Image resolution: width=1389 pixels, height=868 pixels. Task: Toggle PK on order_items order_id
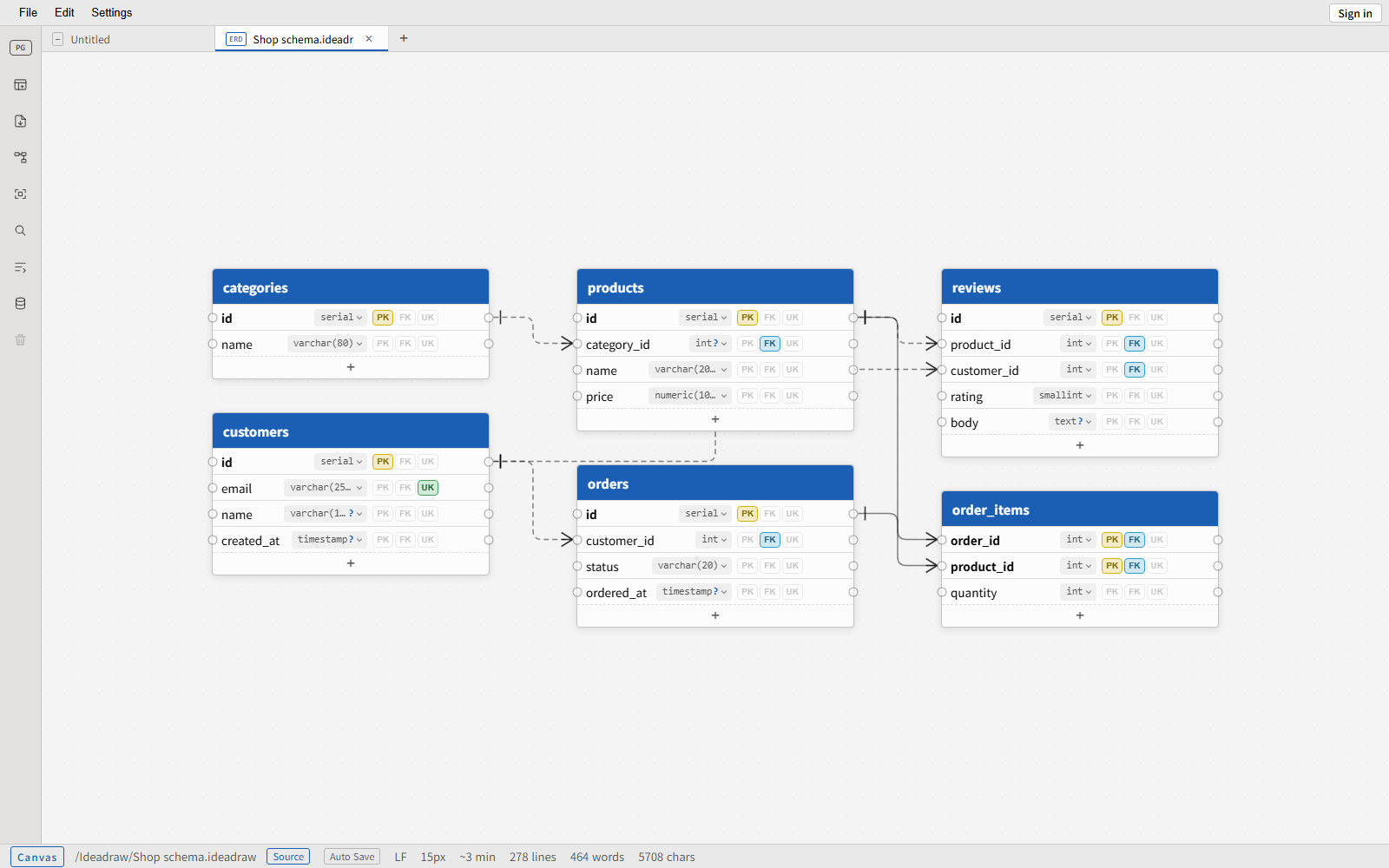(x=1112, y=540)
